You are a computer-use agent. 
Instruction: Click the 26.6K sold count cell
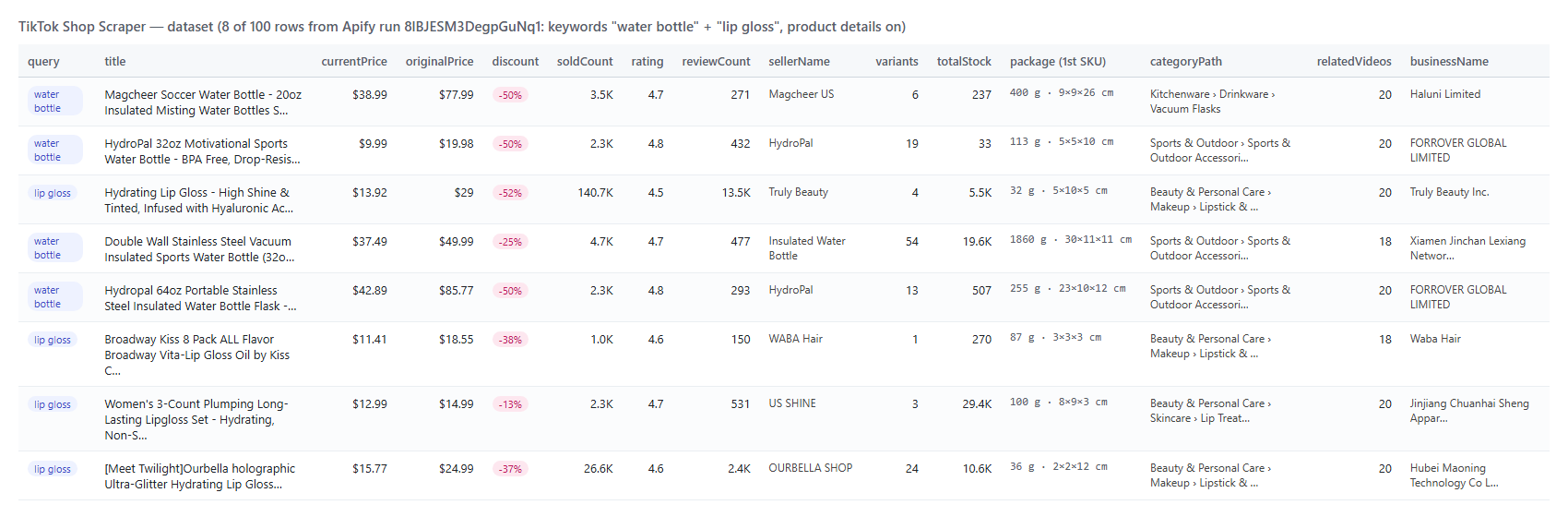599,469
